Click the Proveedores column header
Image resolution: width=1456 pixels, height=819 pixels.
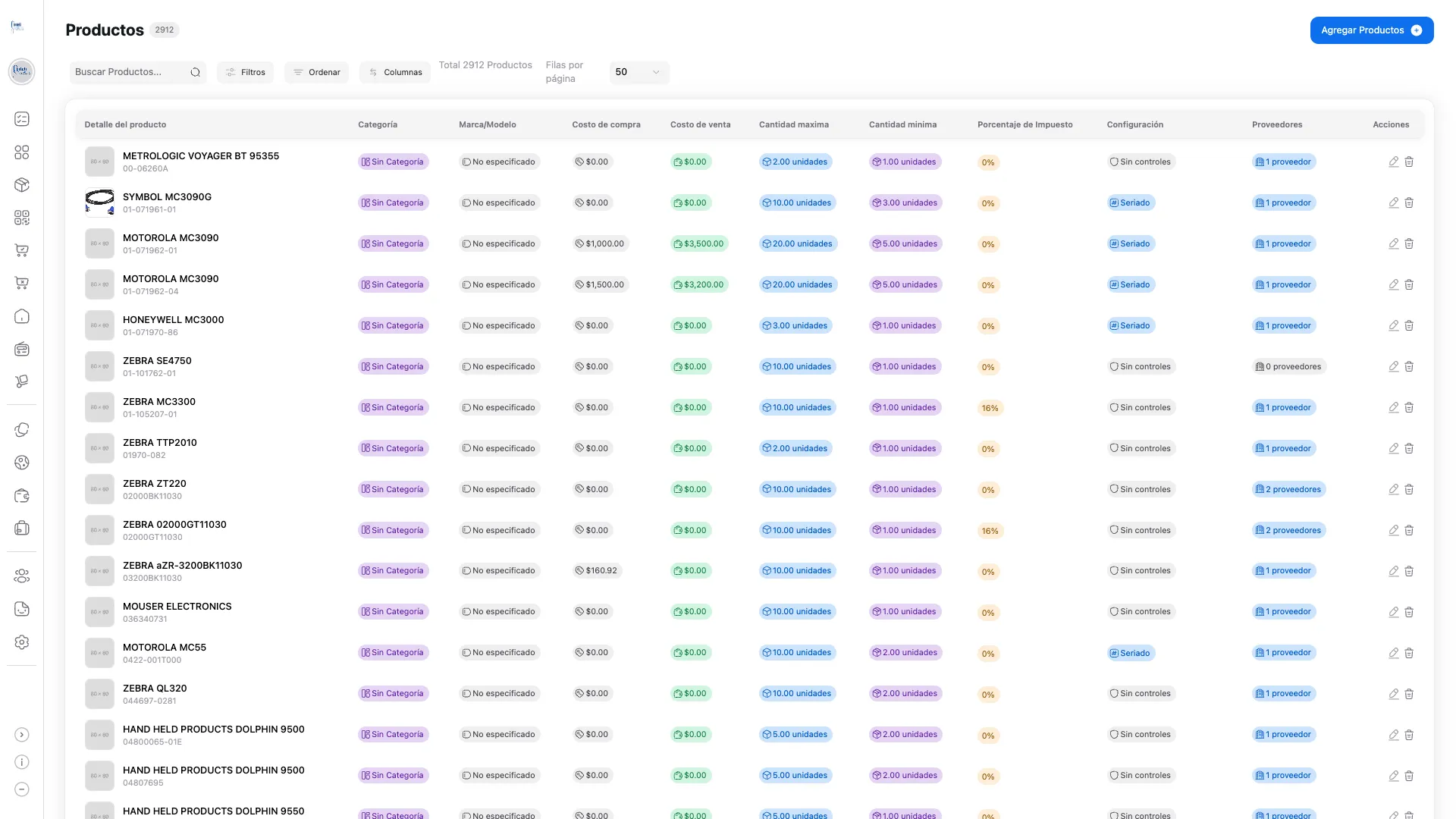pyautogui.click(x=1277, y=124)
